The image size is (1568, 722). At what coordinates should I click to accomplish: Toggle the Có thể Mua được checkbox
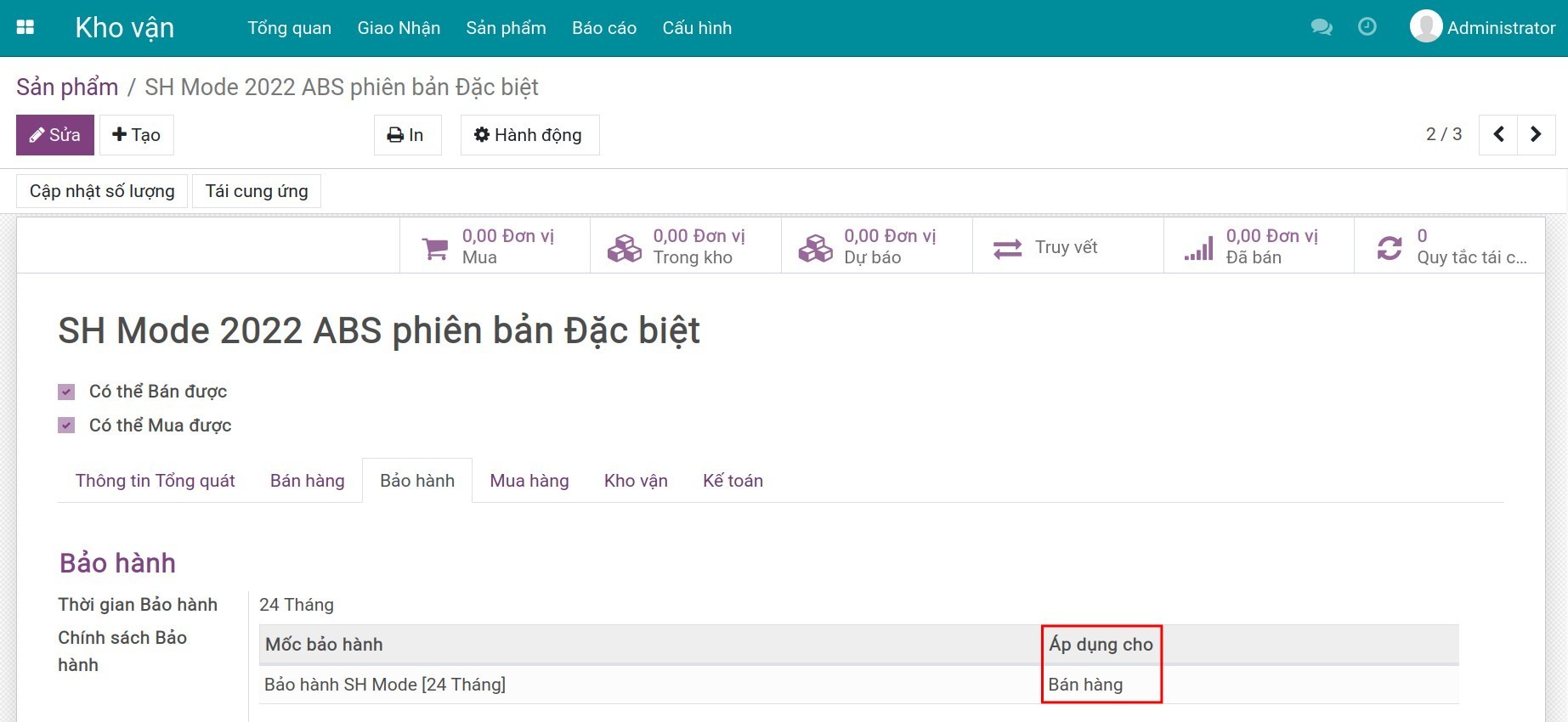[66, 426]
